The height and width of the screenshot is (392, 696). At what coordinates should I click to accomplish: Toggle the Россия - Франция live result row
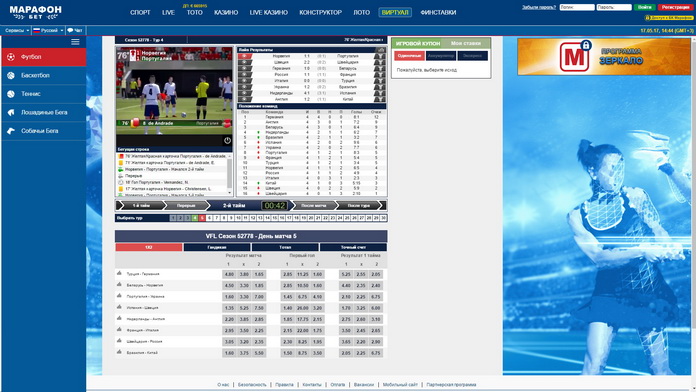[244, 75]
